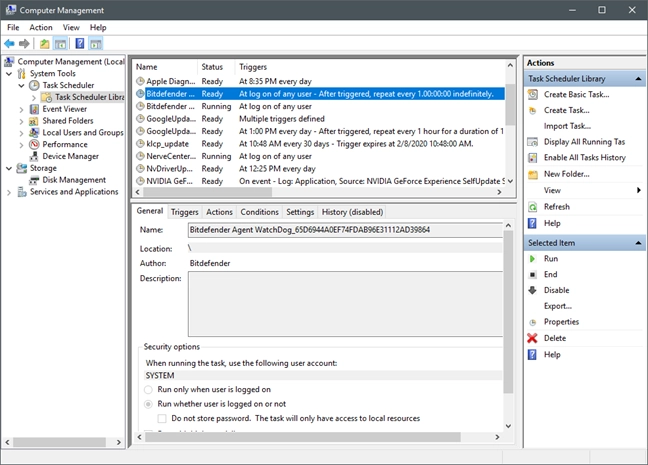Click the Help link under Selected Item
The width and height of the screenshot is (648, 465).
click(552, 355)
